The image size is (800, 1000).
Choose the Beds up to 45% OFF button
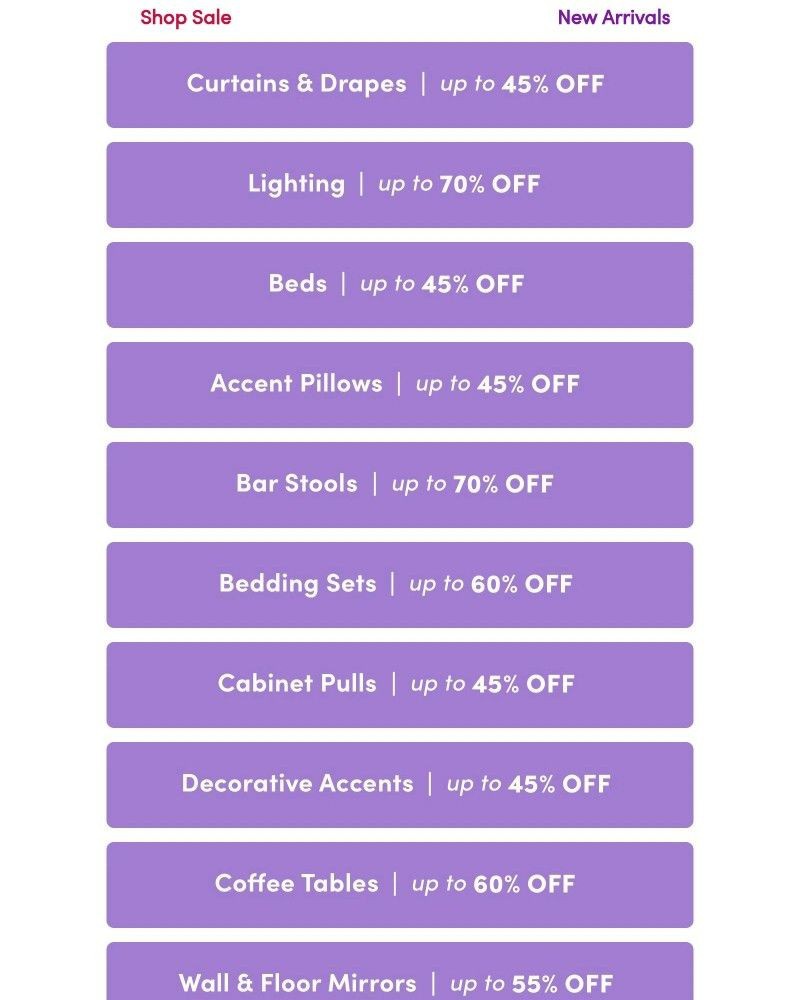click(x=400, y=285)
